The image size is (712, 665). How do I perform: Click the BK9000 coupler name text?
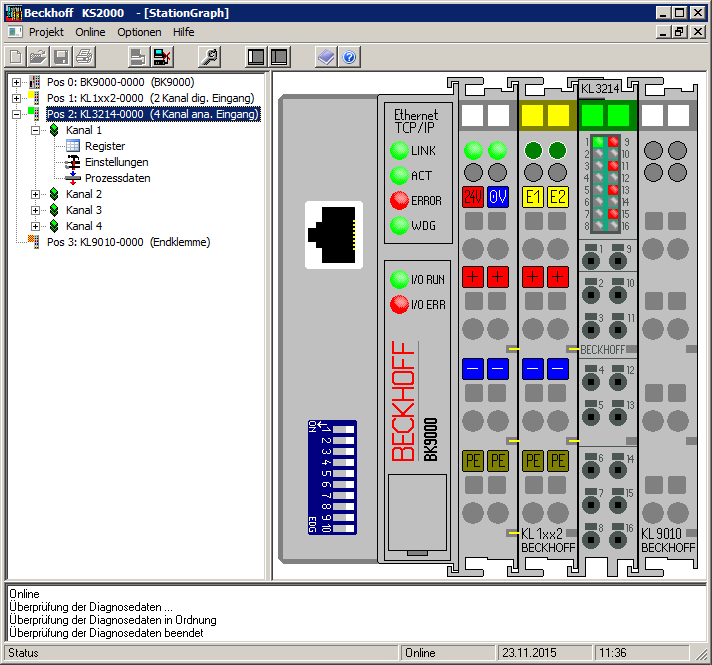(x=430, y=439)
